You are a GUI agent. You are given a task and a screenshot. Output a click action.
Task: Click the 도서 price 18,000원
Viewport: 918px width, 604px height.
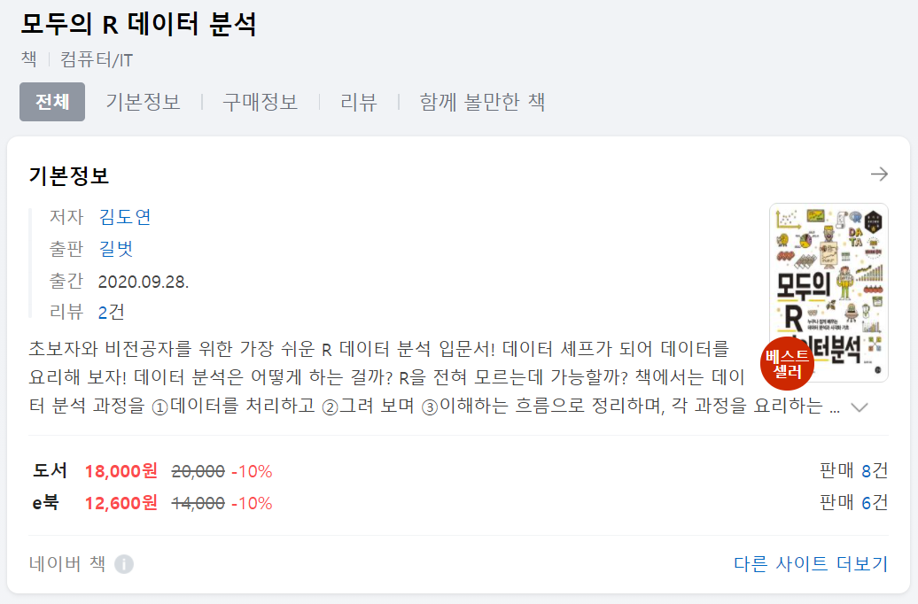pos(121,471)
